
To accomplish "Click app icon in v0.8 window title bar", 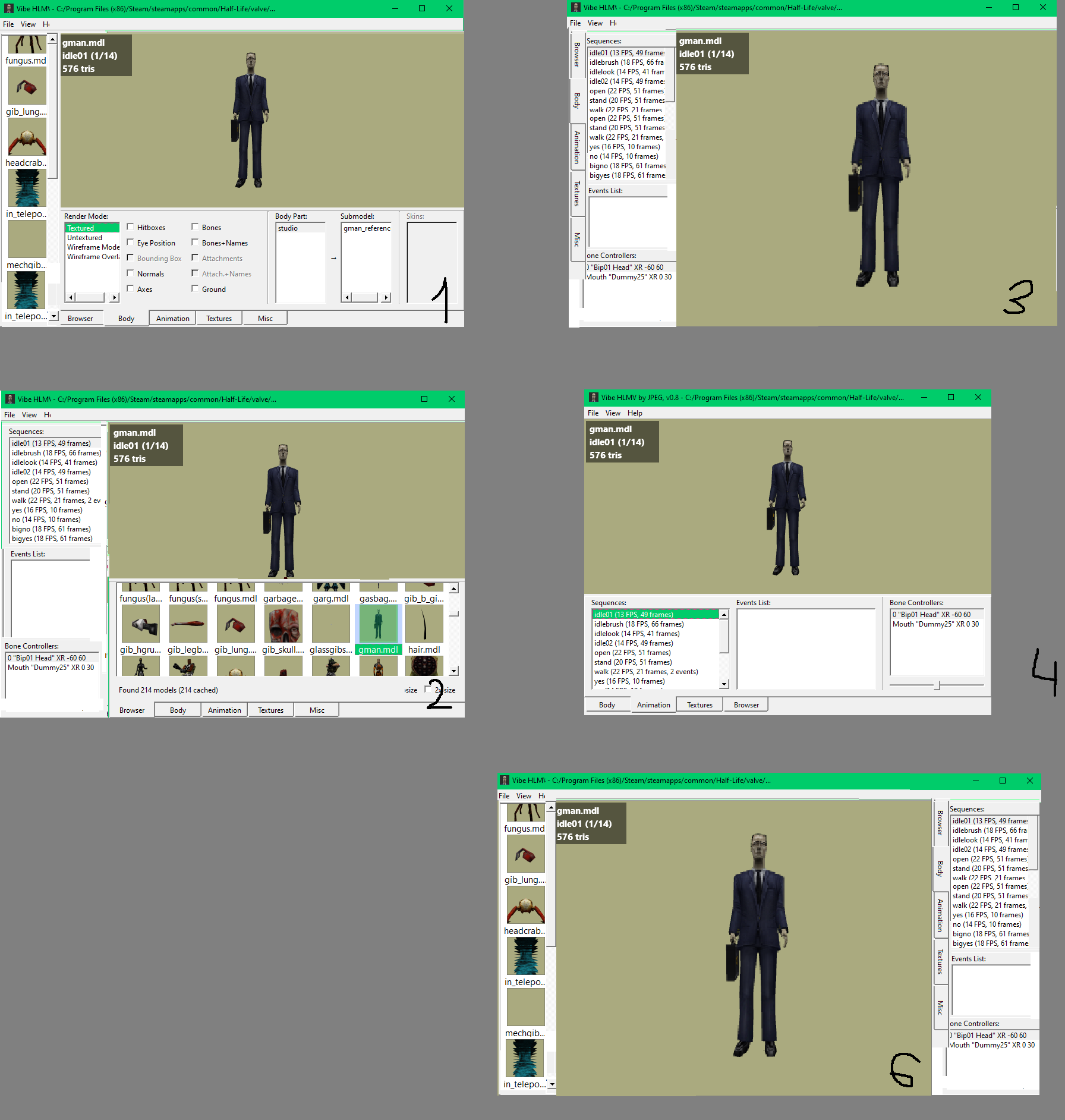I will pos(594,397).
